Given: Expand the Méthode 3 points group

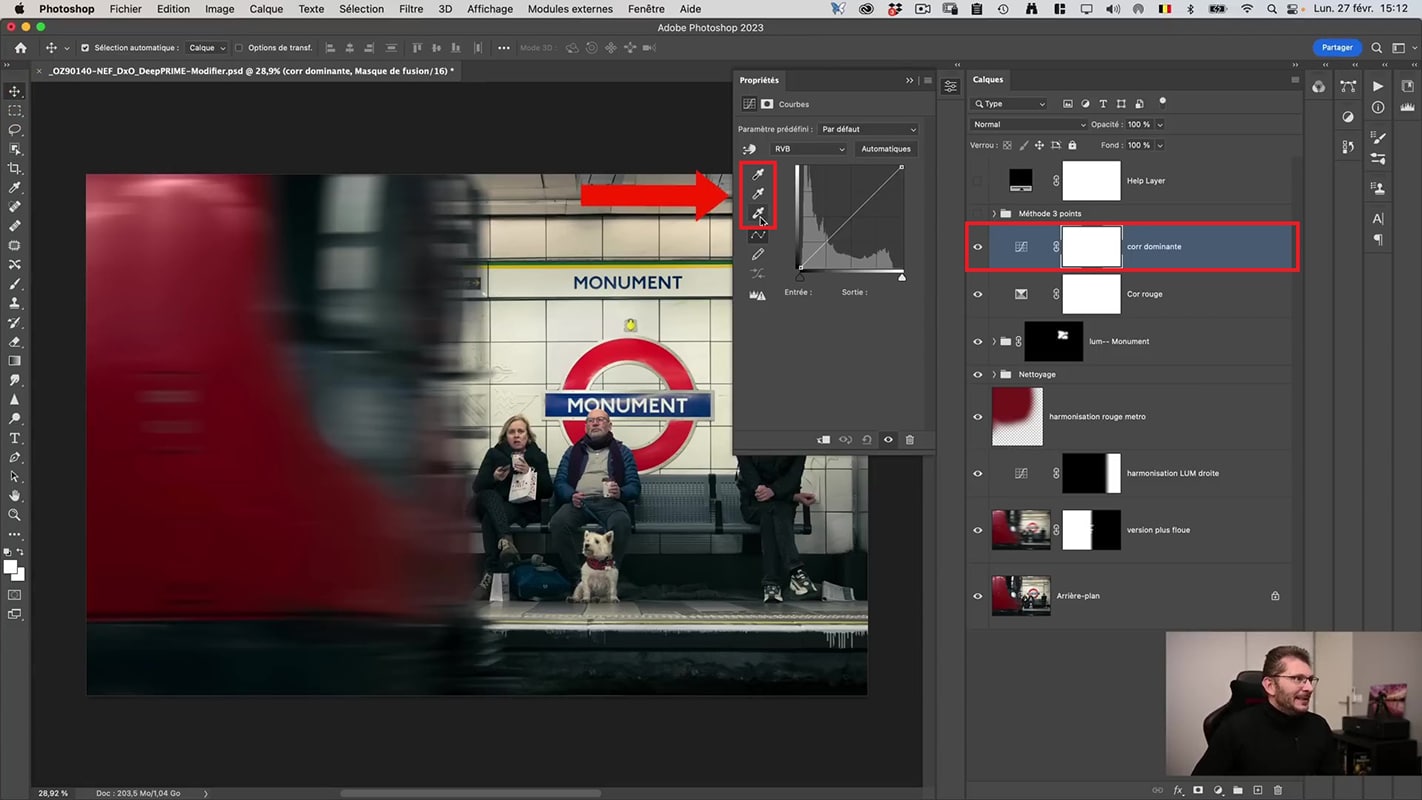Looking at the screenshot, I should coord(994,214).
